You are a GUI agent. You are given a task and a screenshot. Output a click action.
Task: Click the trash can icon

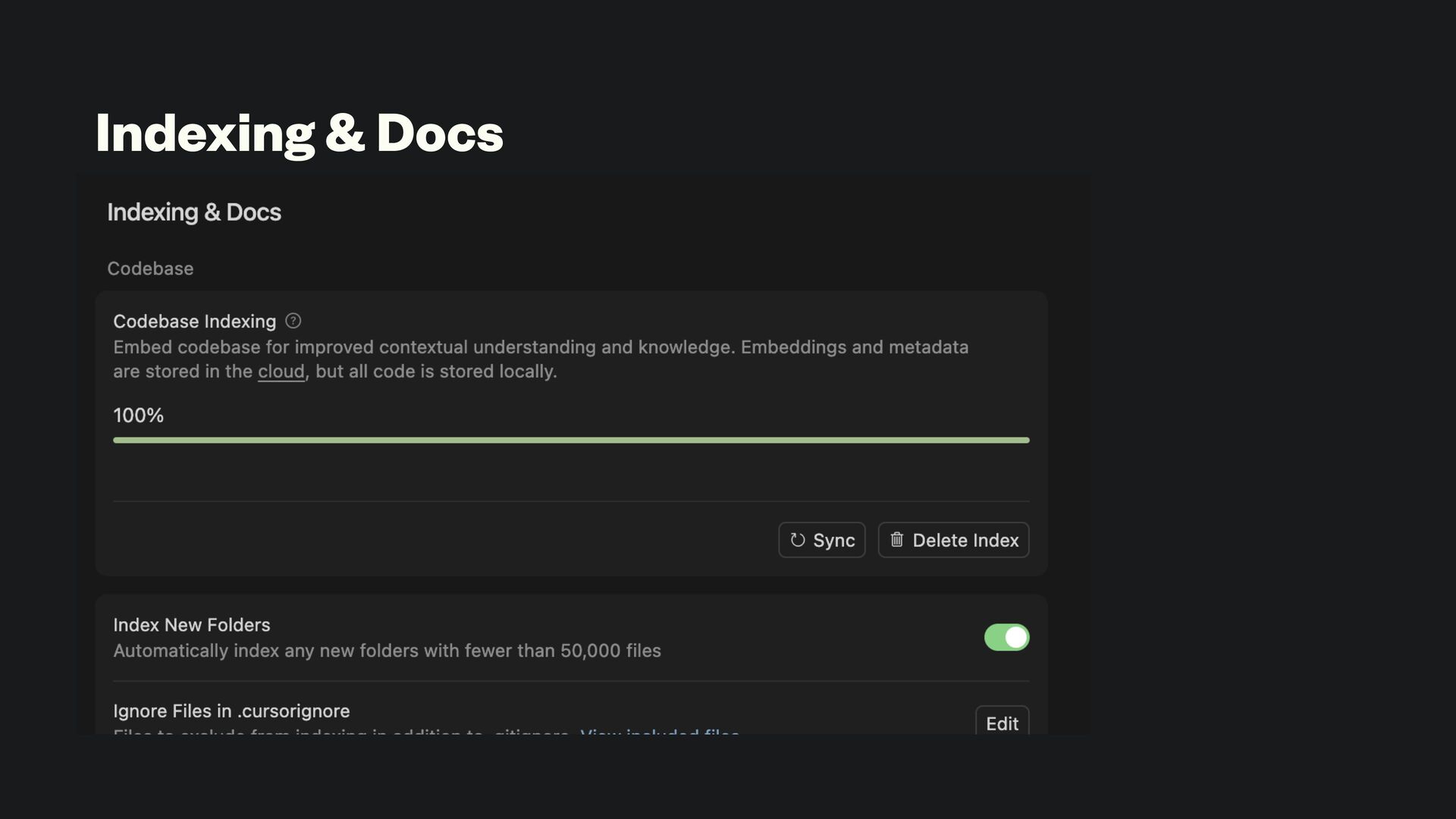click(896, 539)
